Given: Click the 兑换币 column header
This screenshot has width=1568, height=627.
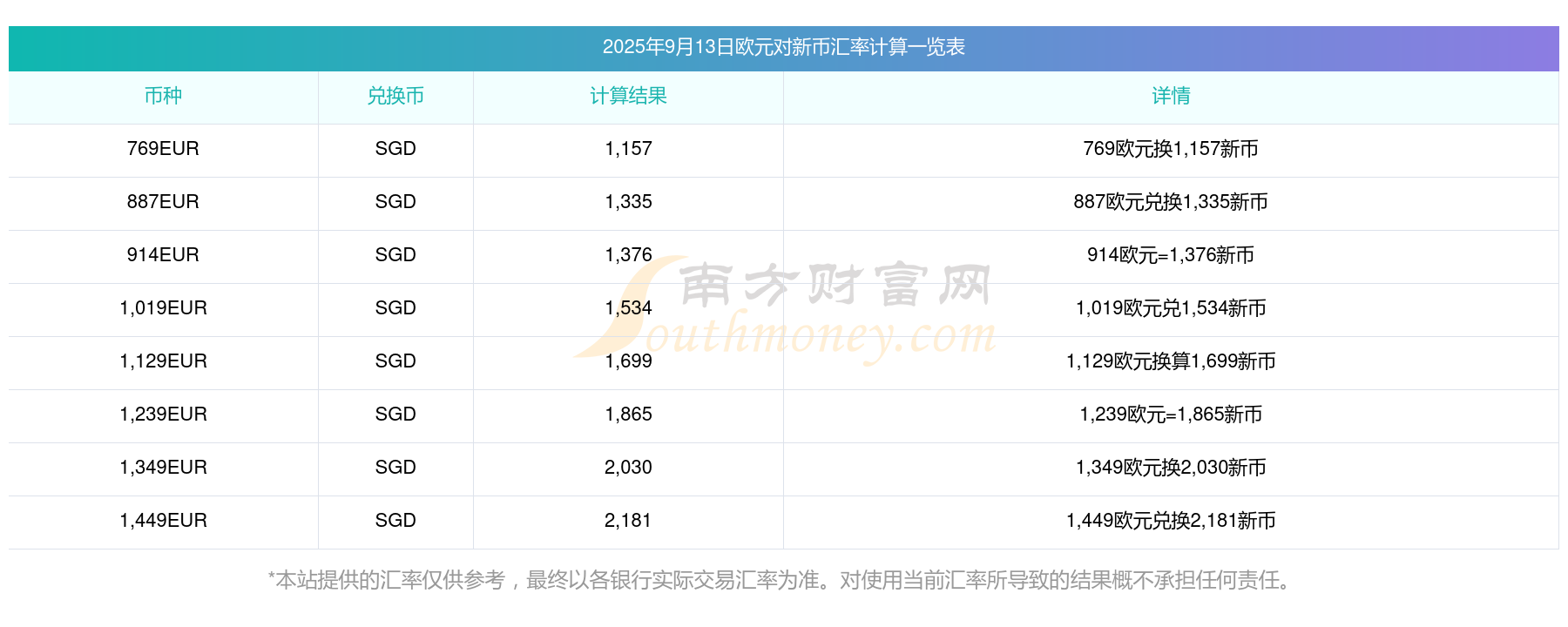Looking at the screenshot, I should [395, 96].
